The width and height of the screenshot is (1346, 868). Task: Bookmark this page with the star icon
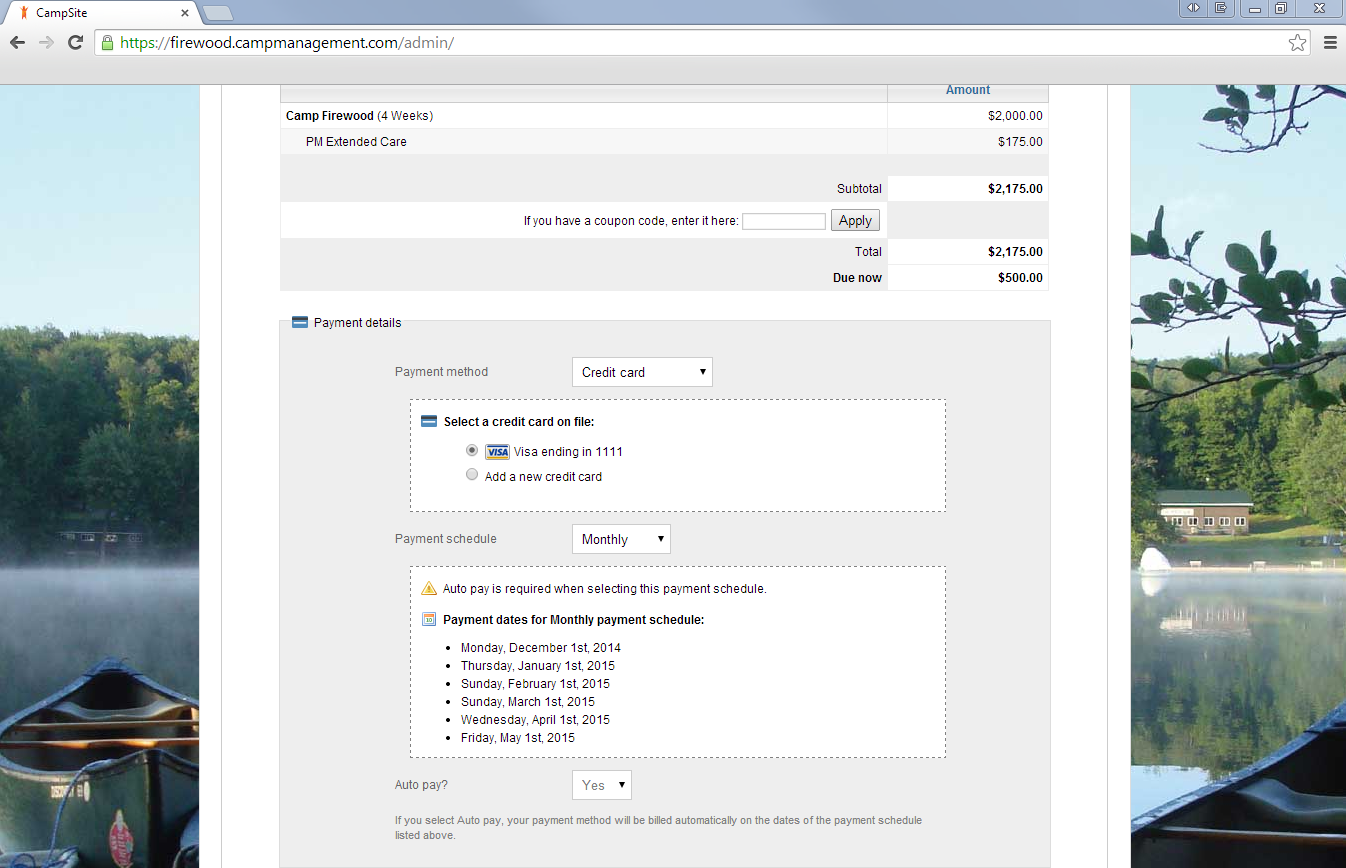1297,42
